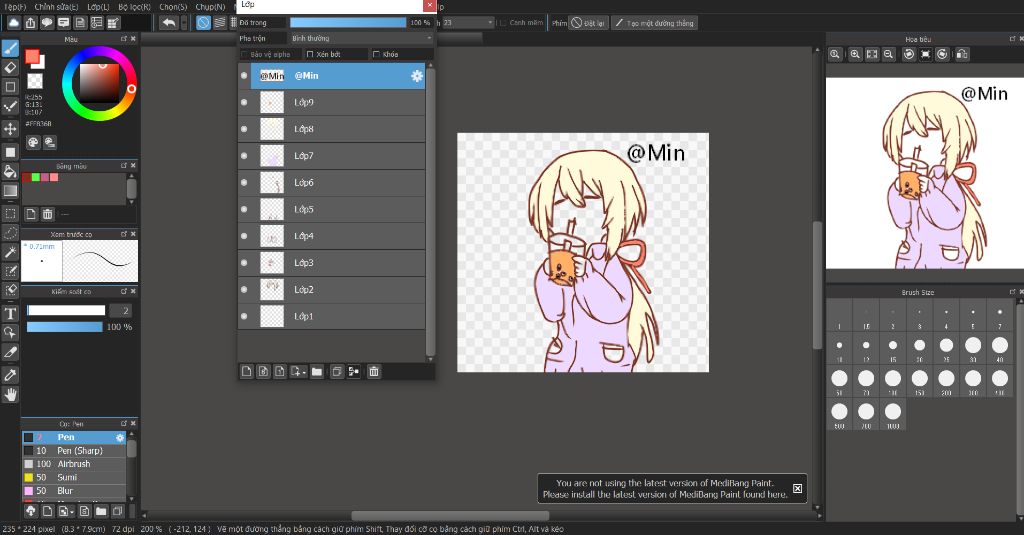Toggle Canh mềm checkbox in top bar
Viewport: 1024px width, 535px height.
click(x=503, y=23)
